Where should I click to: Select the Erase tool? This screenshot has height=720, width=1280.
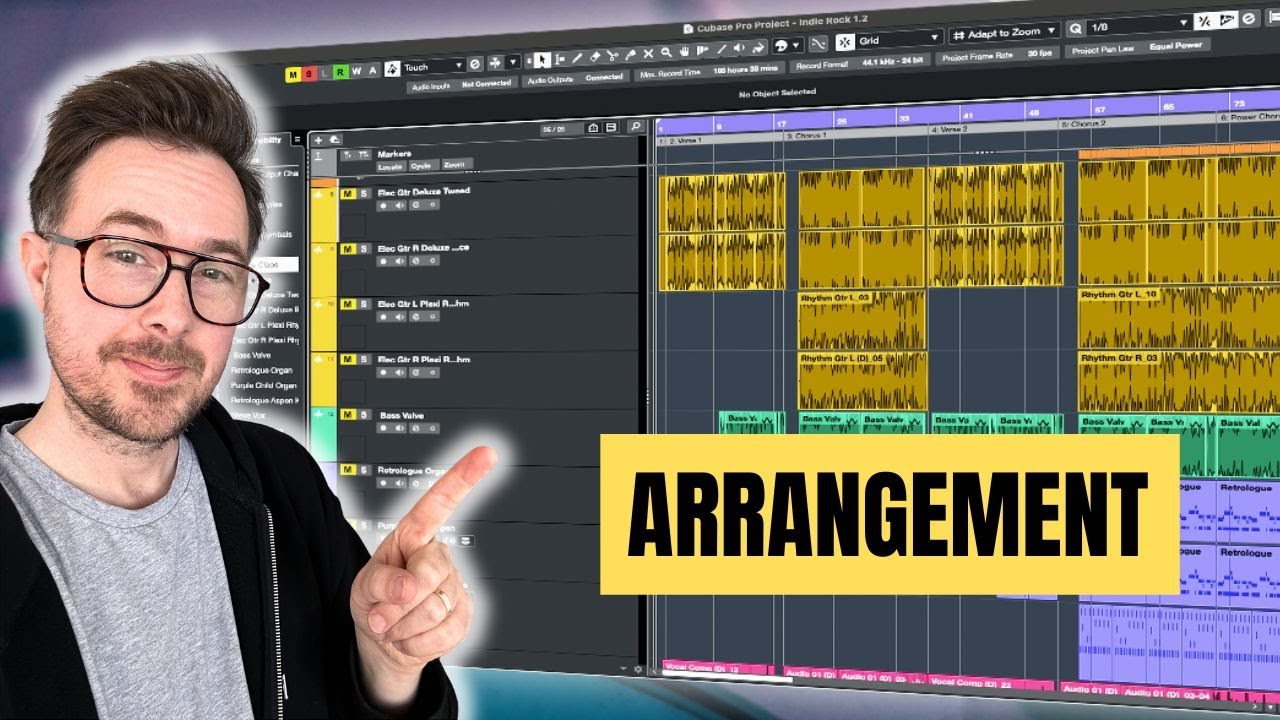[596, 56]
